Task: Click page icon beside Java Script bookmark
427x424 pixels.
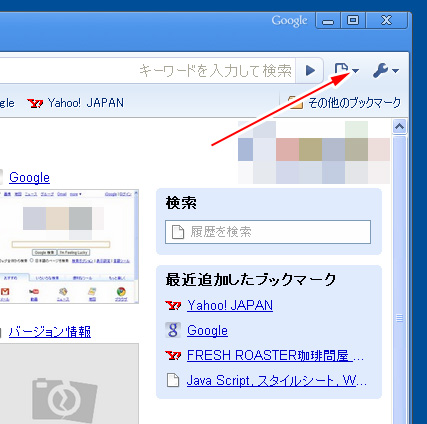Action: (x=173, y=380)
